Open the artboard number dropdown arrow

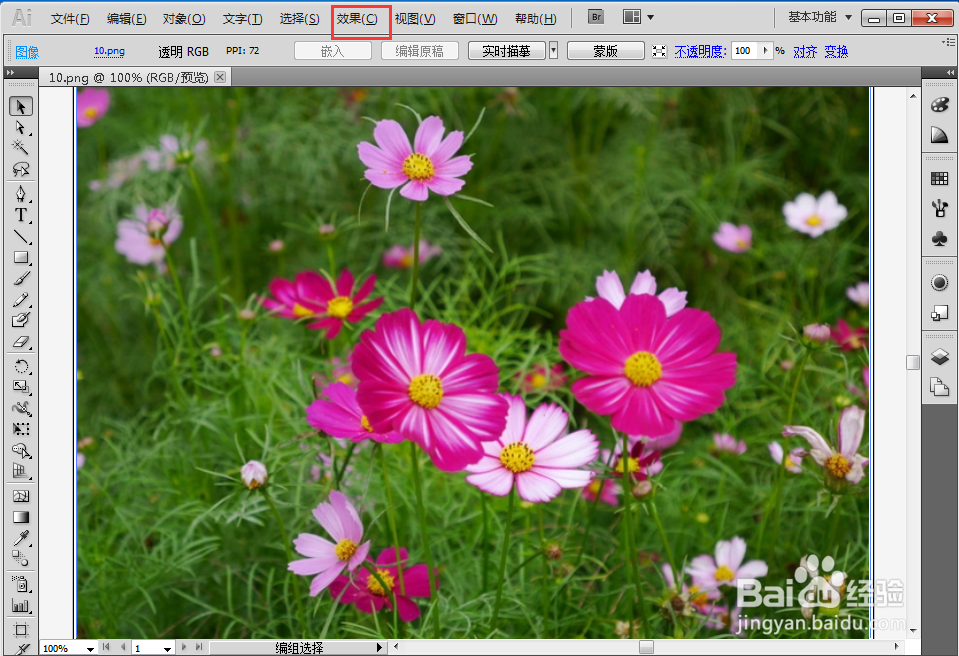[x=167, y=649]
